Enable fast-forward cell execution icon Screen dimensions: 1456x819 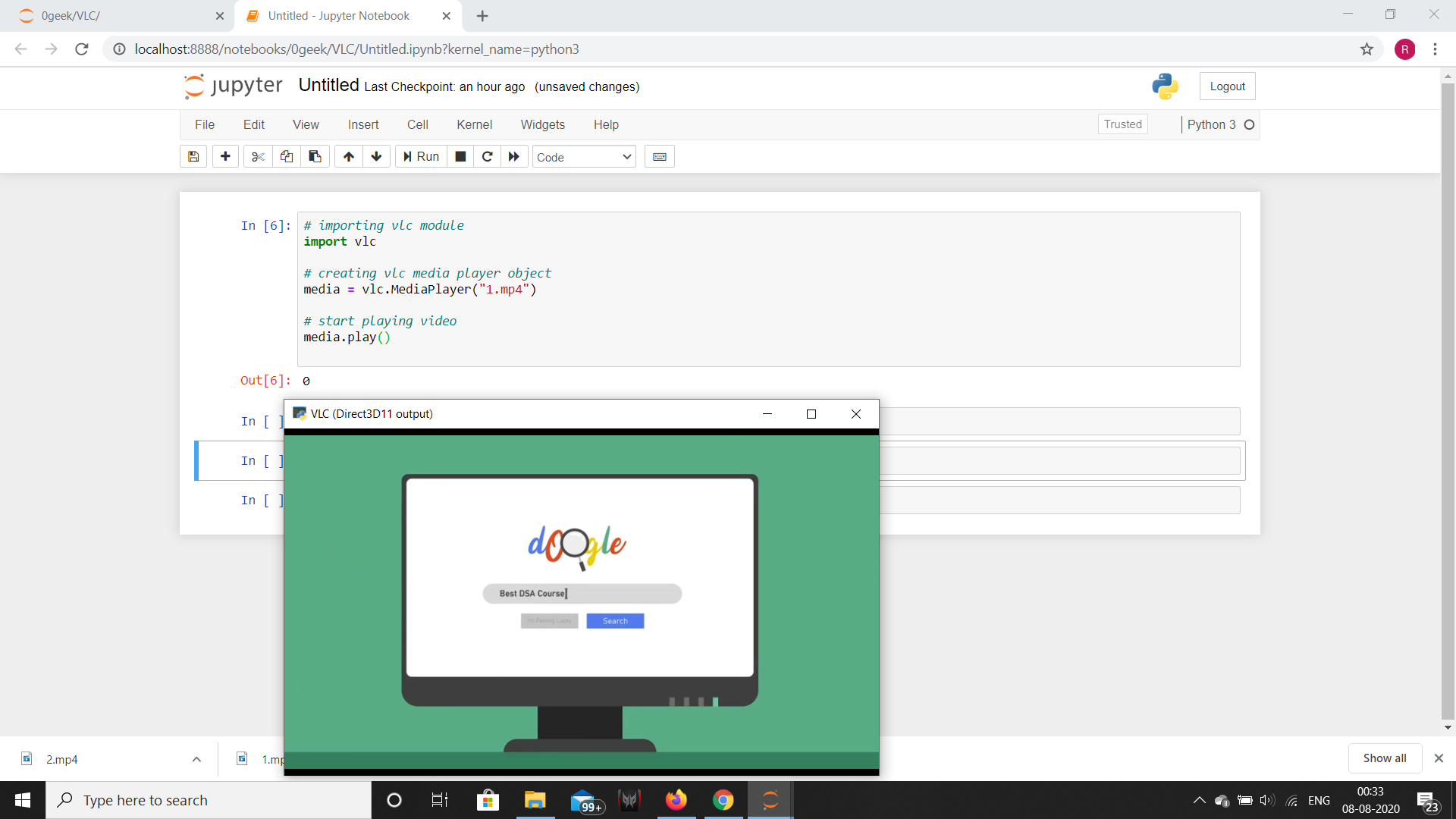[513, 157]
